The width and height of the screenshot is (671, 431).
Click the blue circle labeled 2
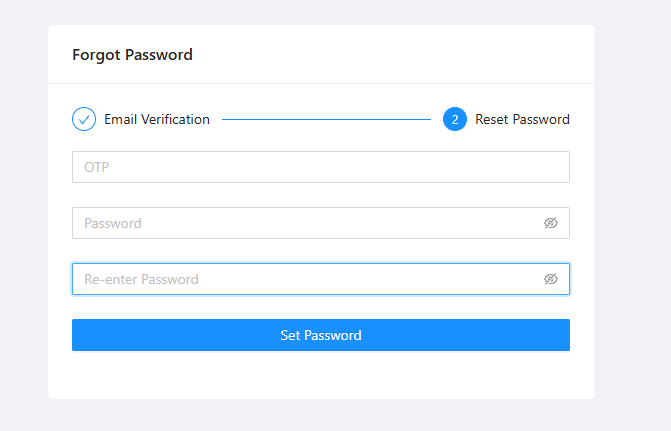(455, 119)
